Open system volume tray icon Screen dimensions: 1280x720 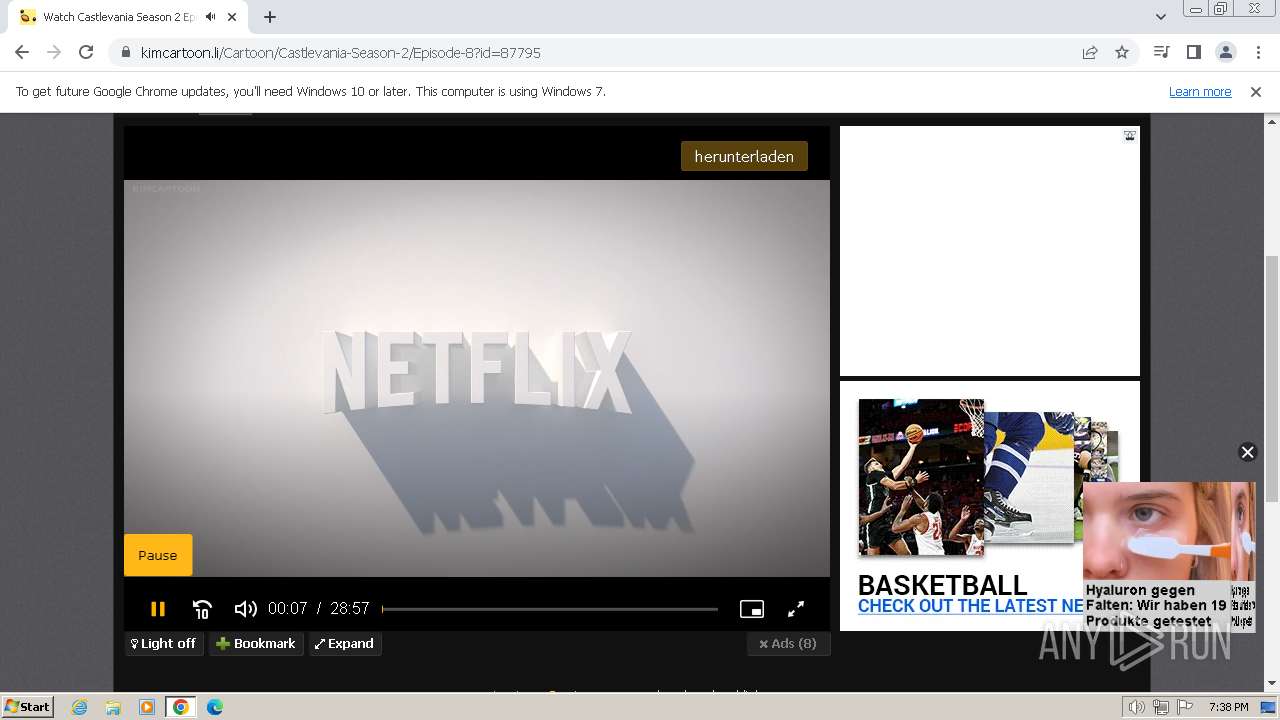(1136, 707)
